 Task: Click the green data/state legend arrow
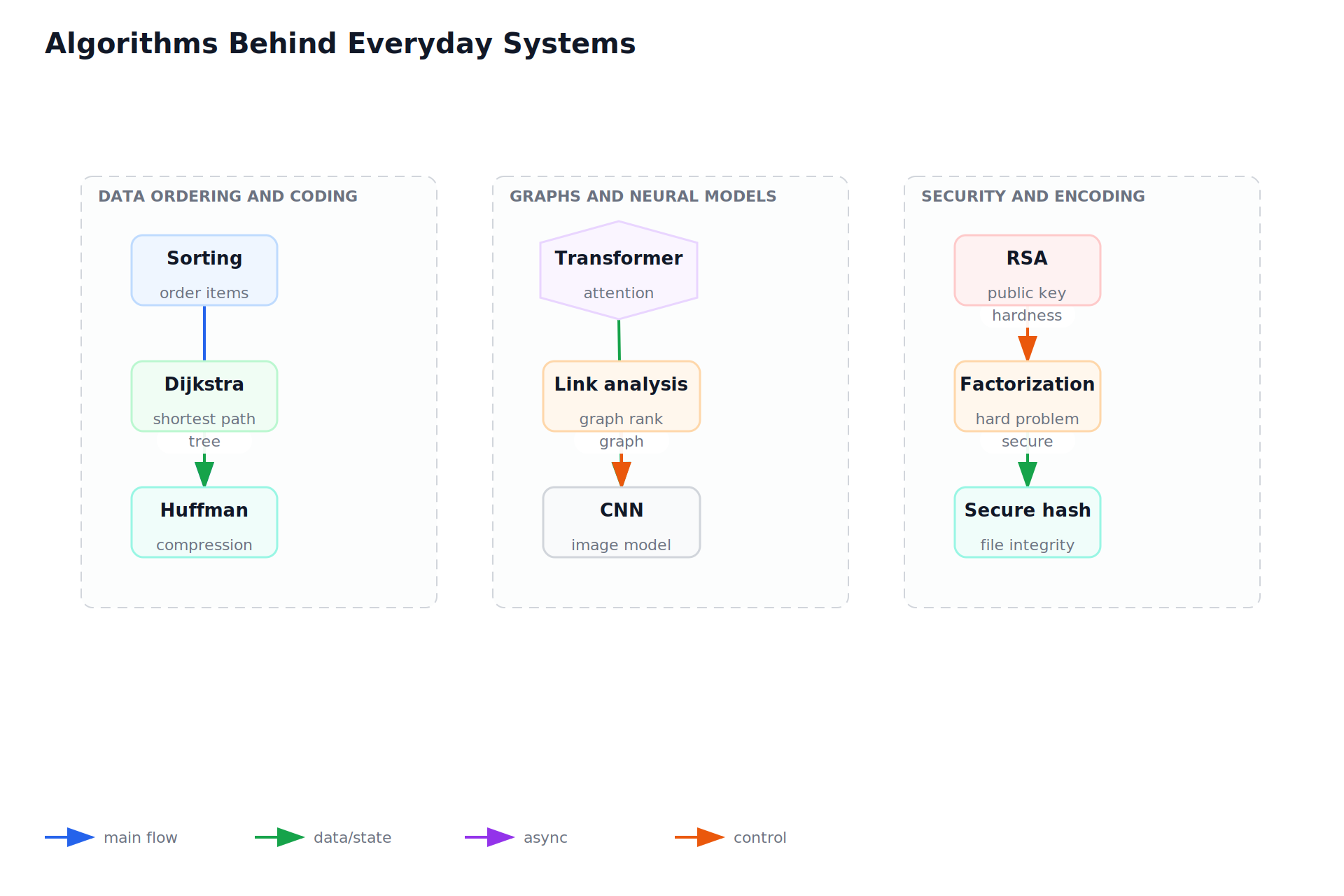[x=280, y=837]
